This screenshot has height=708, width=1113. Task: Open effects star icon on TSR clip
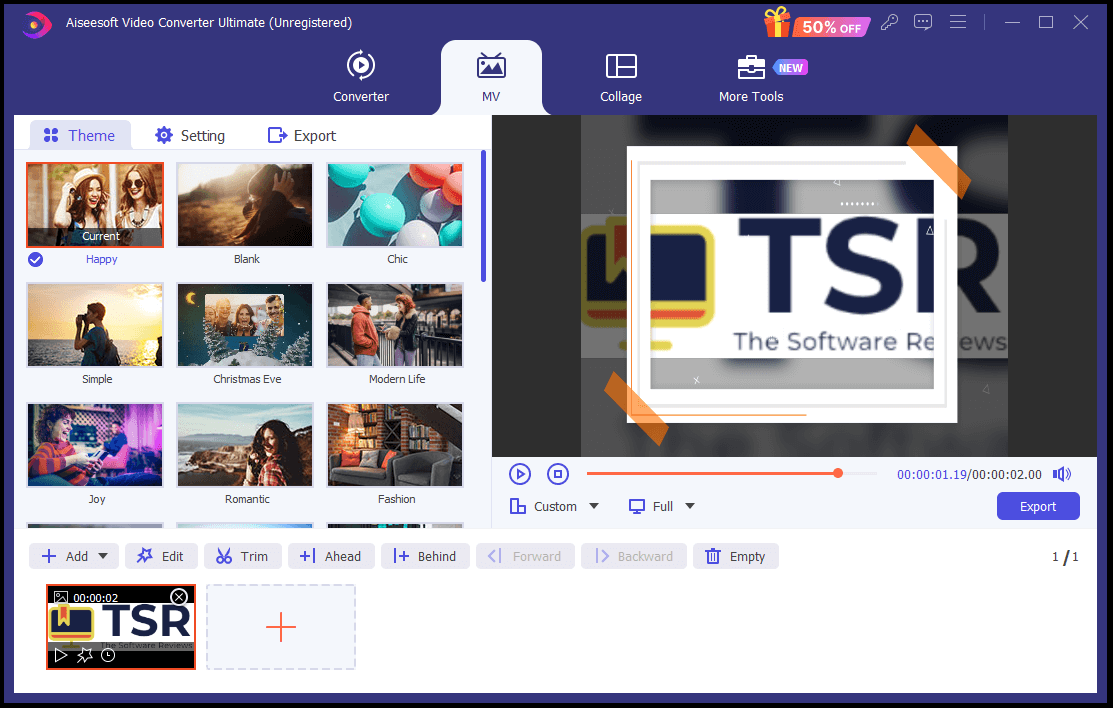tap(84, 655)
